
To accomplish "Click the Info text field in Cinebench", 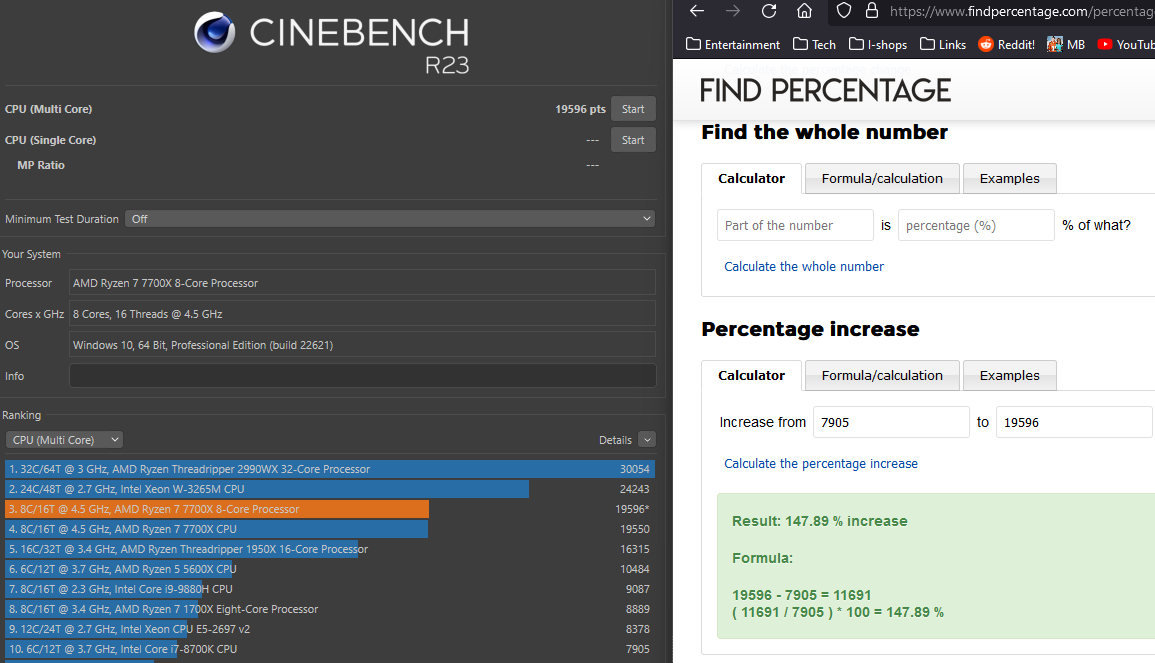I will pyautogui.click(x=362, y=376).
